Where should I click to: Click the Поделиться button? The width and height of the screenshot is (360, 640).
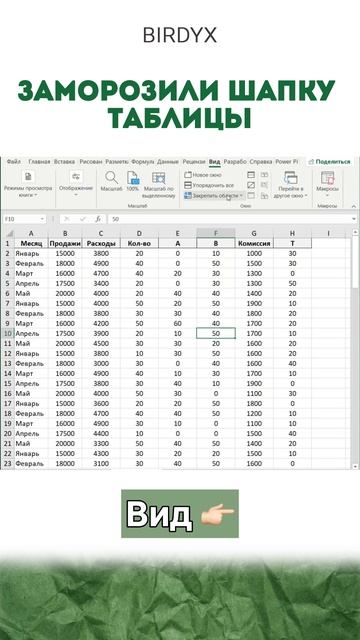(x=329, y=162)
